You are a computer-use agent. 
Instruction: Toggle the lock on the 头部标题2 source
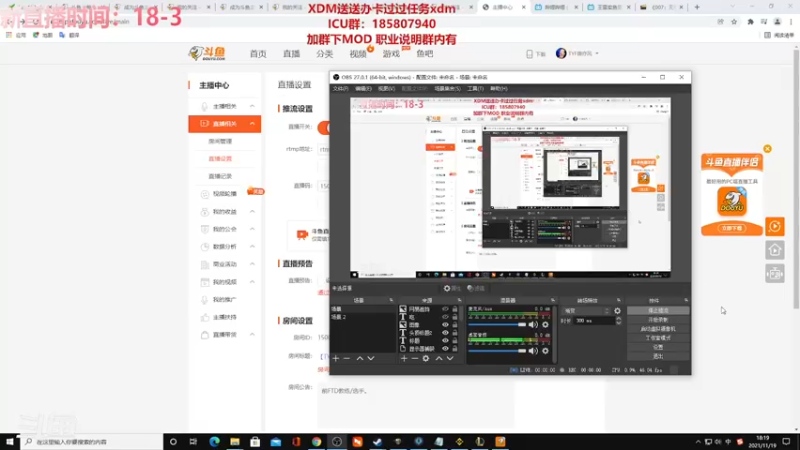pyautogui.click(x=455, y=333)
